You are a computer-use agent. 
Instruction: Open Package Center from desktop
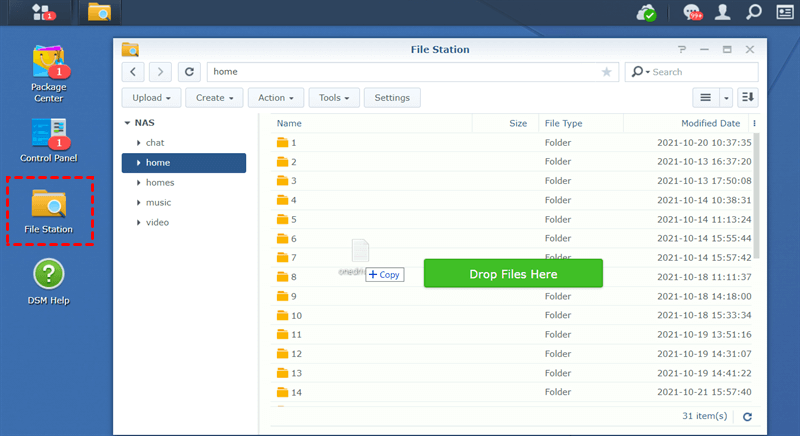[48, 71]
